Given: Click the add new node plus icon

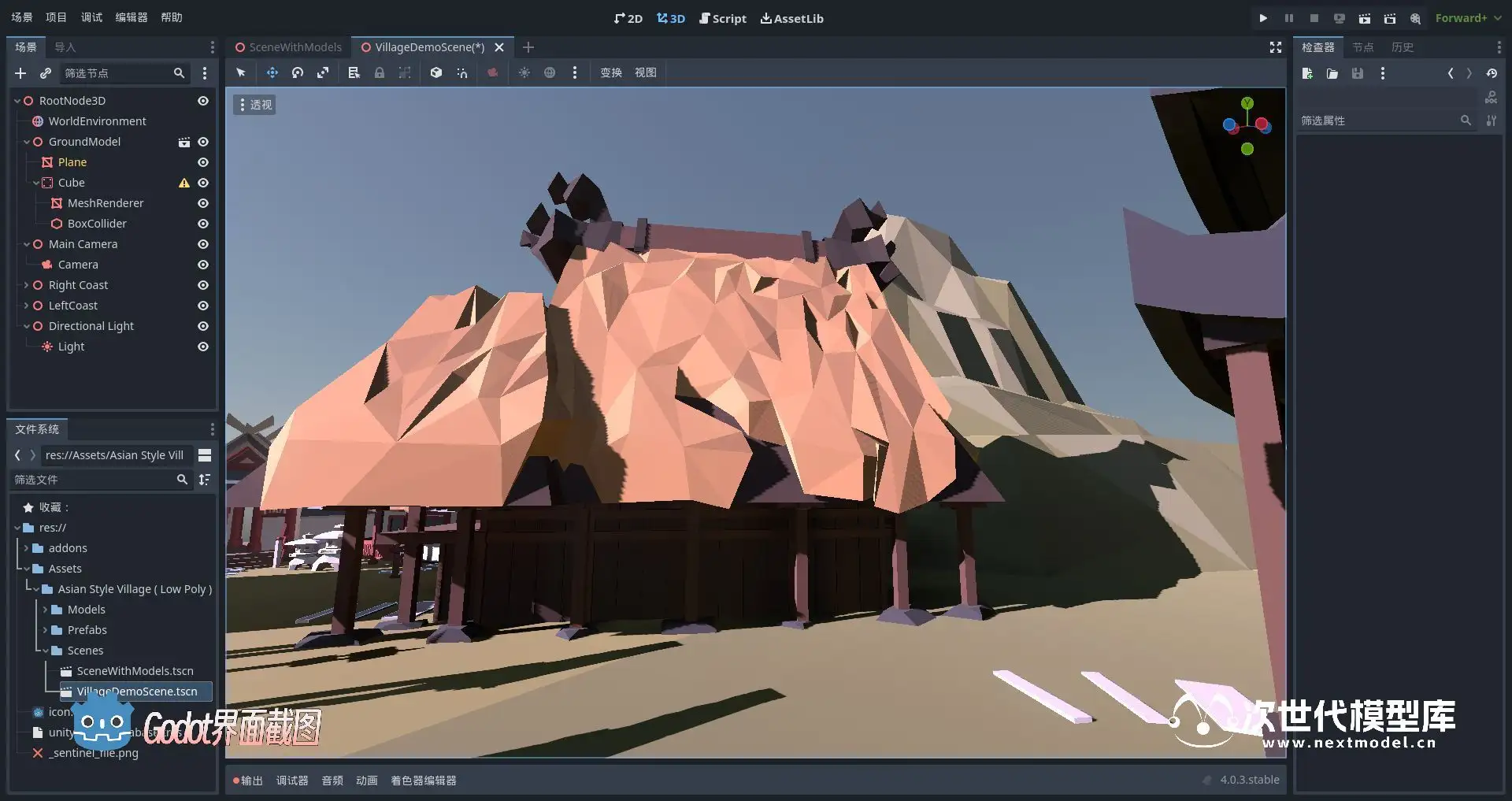Looking at the screenshot, I should click(20, 73).
